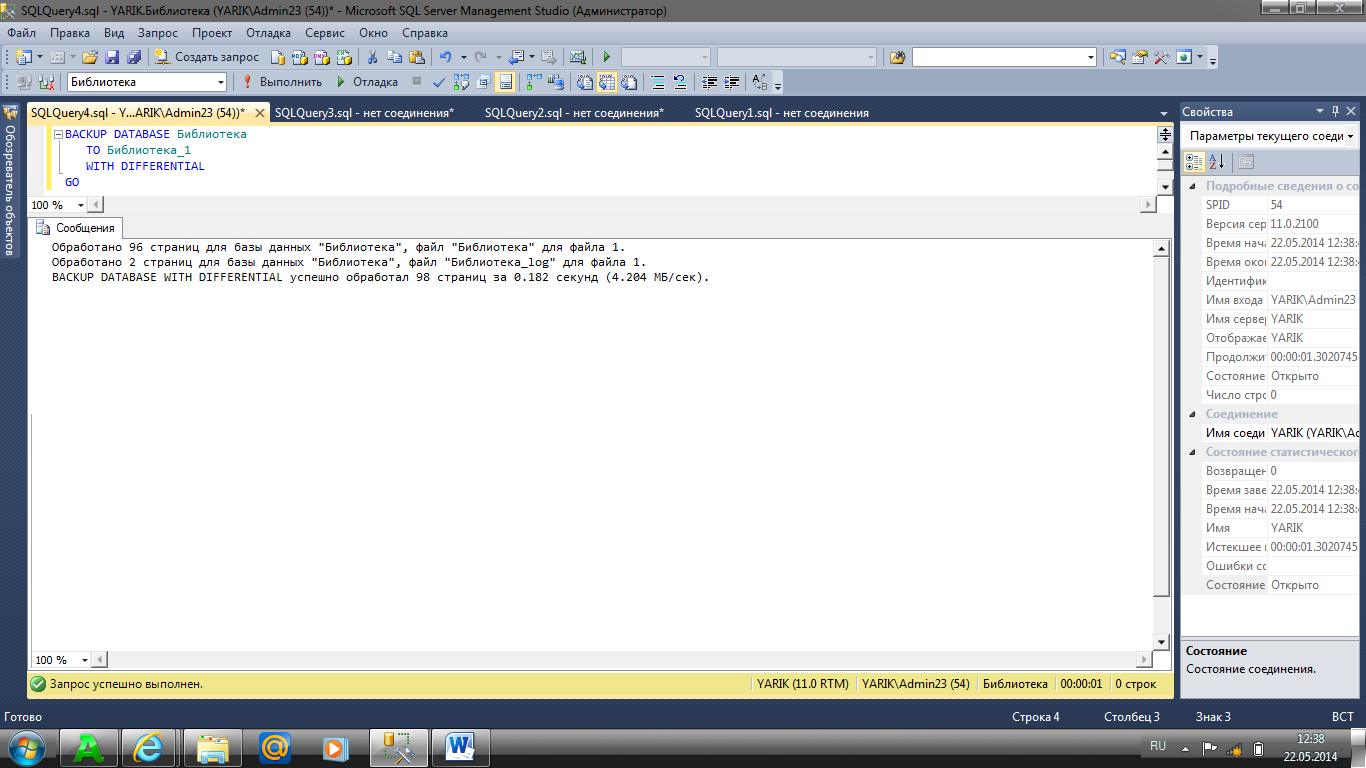Click the Parse blue checkmark icon

click(438, 82)
